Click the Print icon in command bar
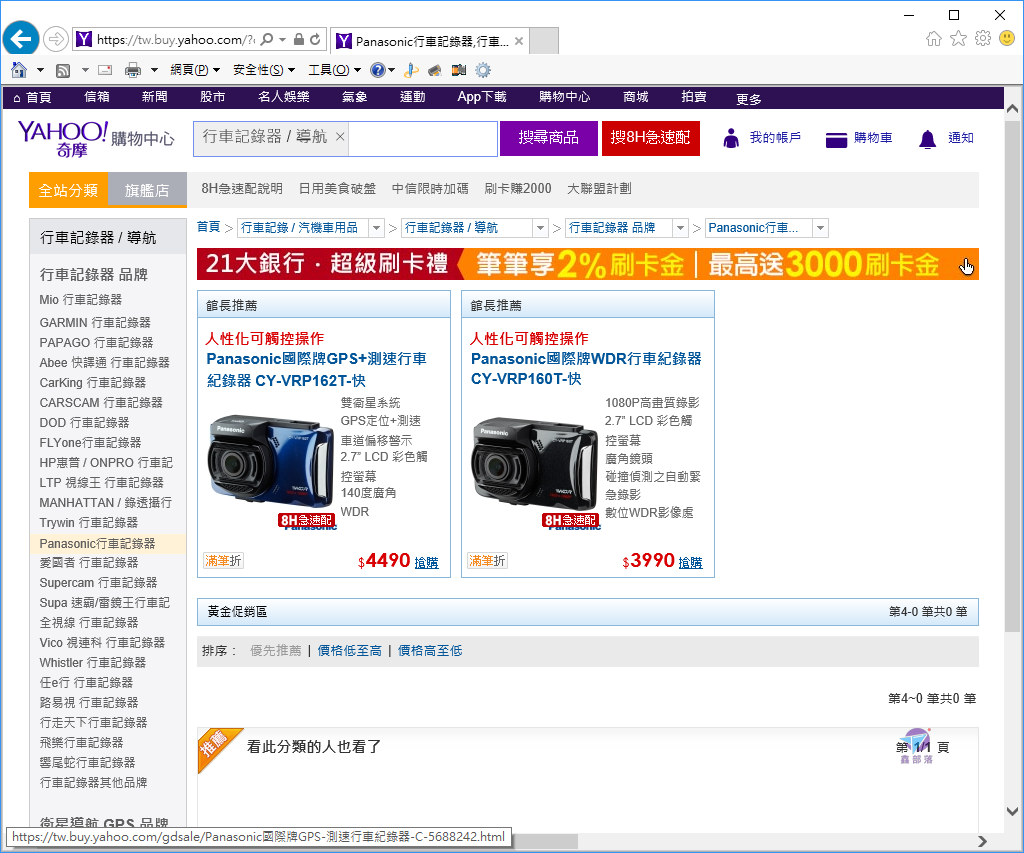 tap(133, 70)
